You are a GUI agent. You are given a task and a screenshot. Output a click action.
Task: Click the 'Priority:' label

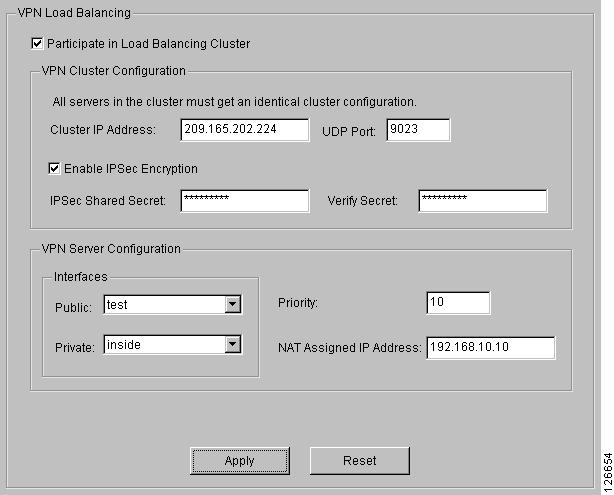298,303
